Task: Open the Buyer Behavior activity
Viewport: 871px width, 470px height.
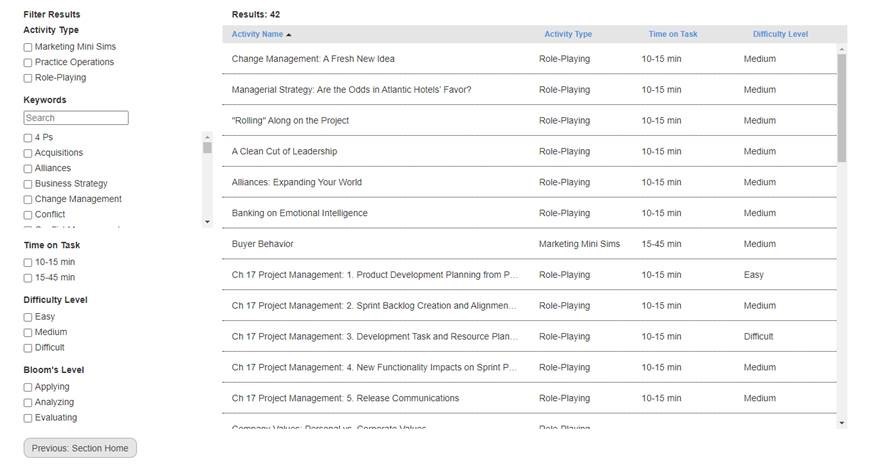Action: click(x=262, y=244)
